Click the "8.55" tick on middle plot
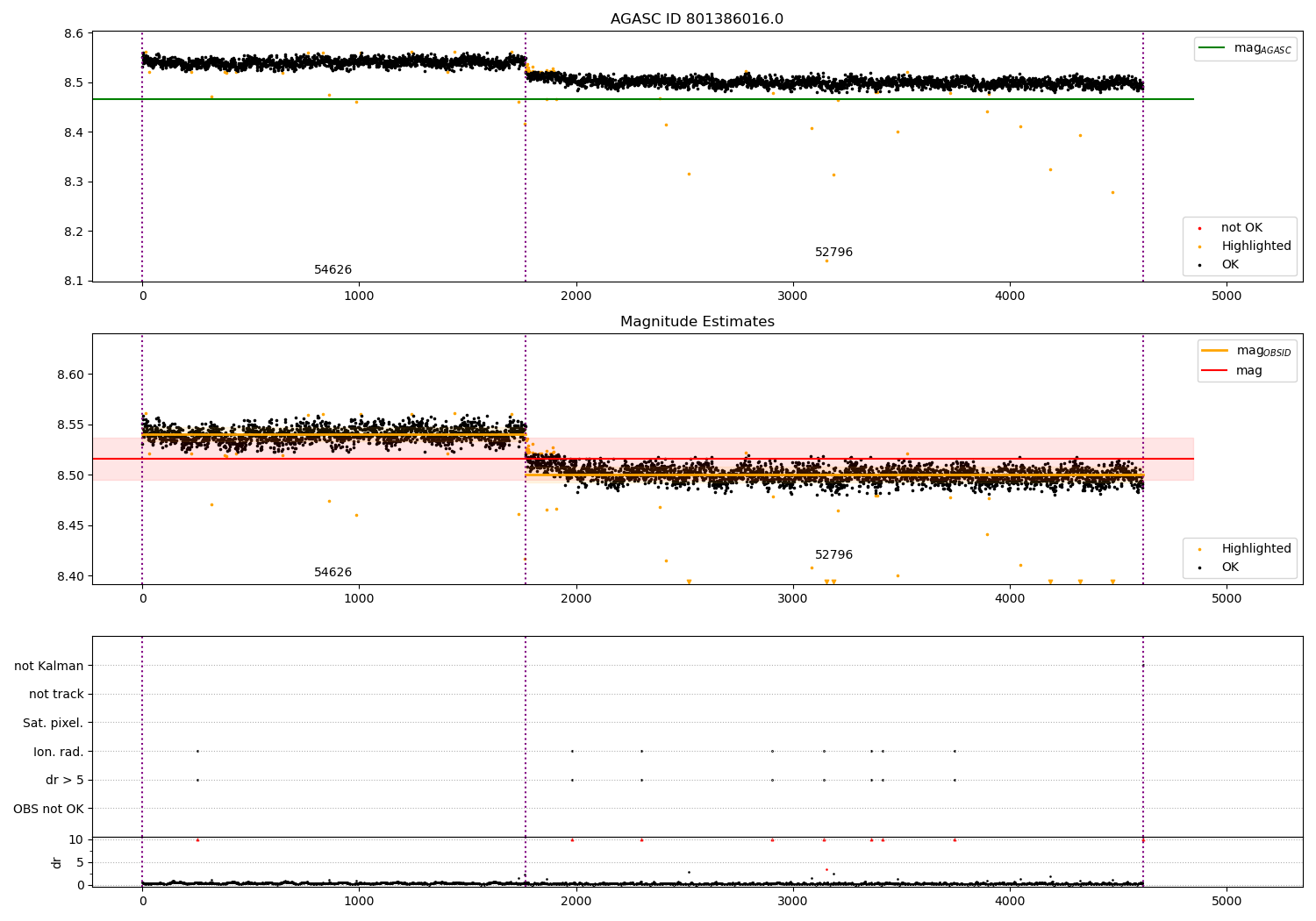The height and width of the screenshot is (921, 1316). tap(70, 425)
